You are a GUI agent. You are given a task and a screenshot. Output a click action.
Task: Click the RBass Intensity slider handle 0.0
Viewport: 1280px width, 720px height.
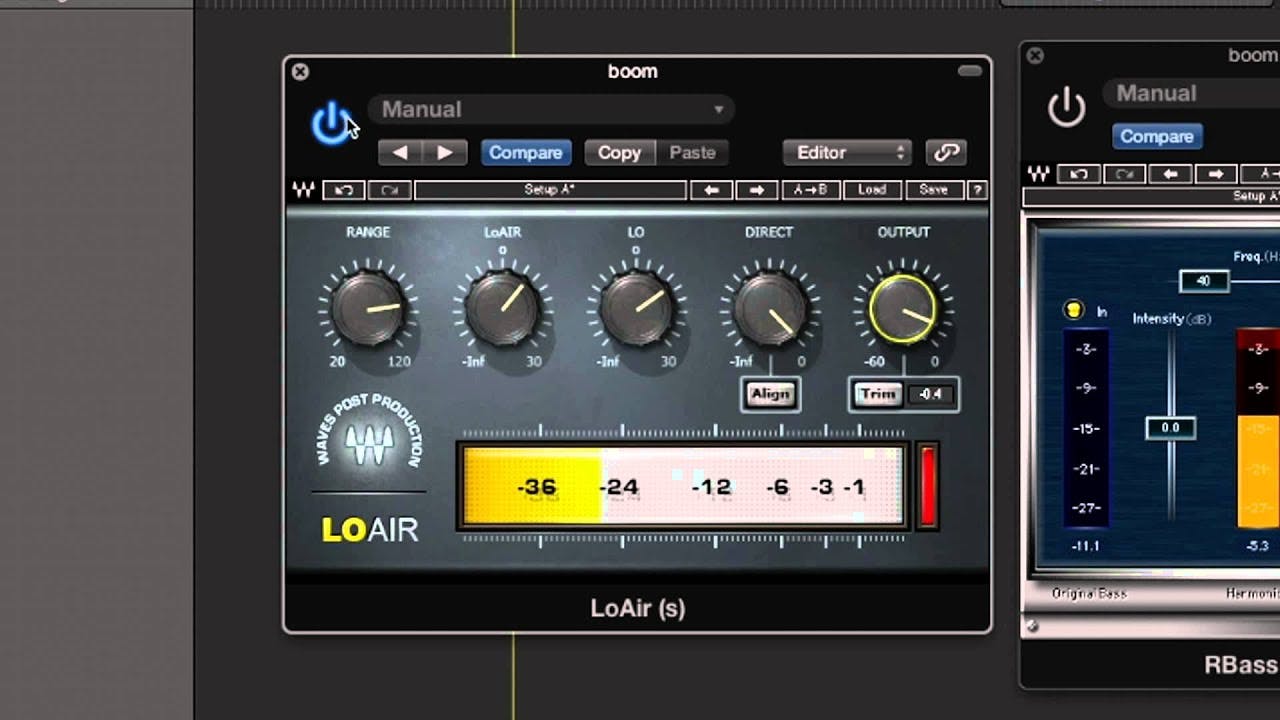(x=1170, y=428)
